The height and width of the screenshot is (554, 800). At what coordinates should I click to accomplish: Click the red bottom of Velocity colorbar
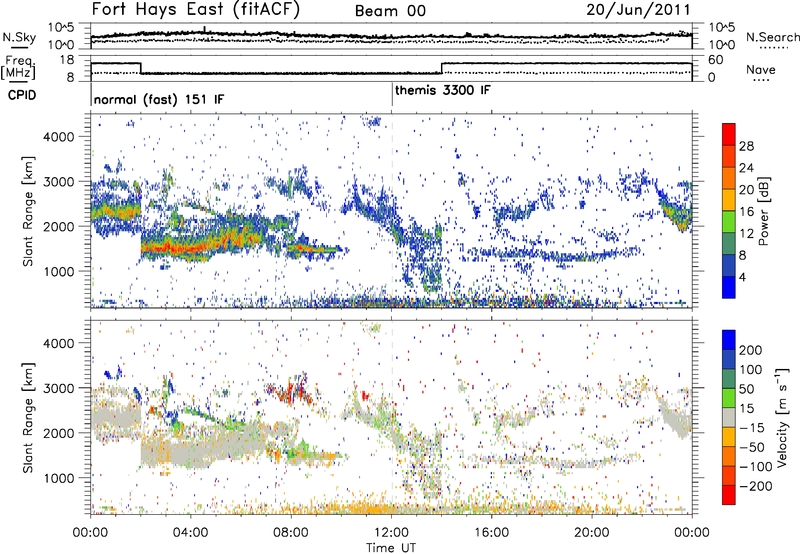click(729, 495)
